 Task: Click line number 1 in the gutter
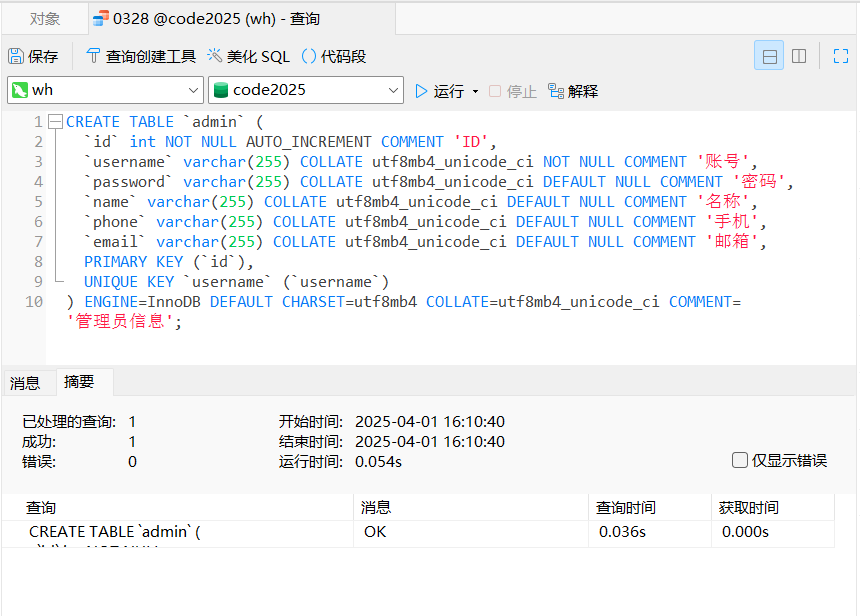point(38,122)
